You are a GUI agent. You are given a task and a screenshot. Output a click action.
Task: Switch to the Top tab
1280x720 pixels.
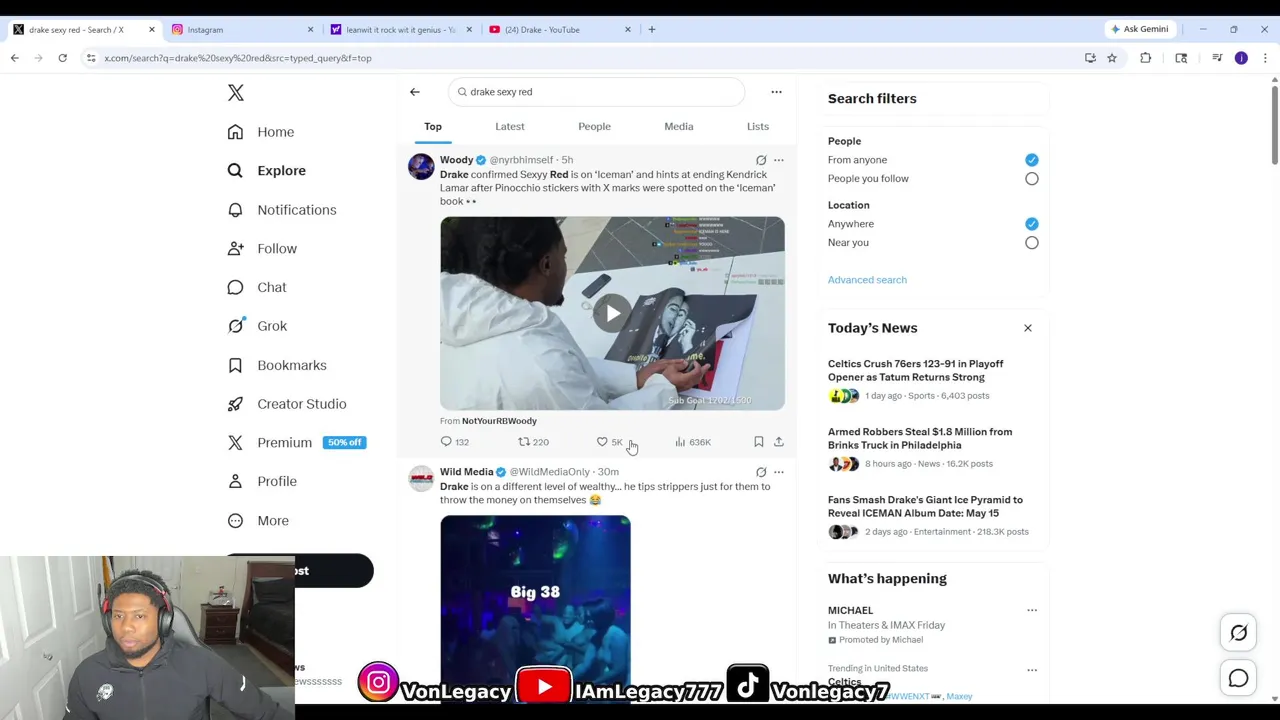click(x=433, y=127)
